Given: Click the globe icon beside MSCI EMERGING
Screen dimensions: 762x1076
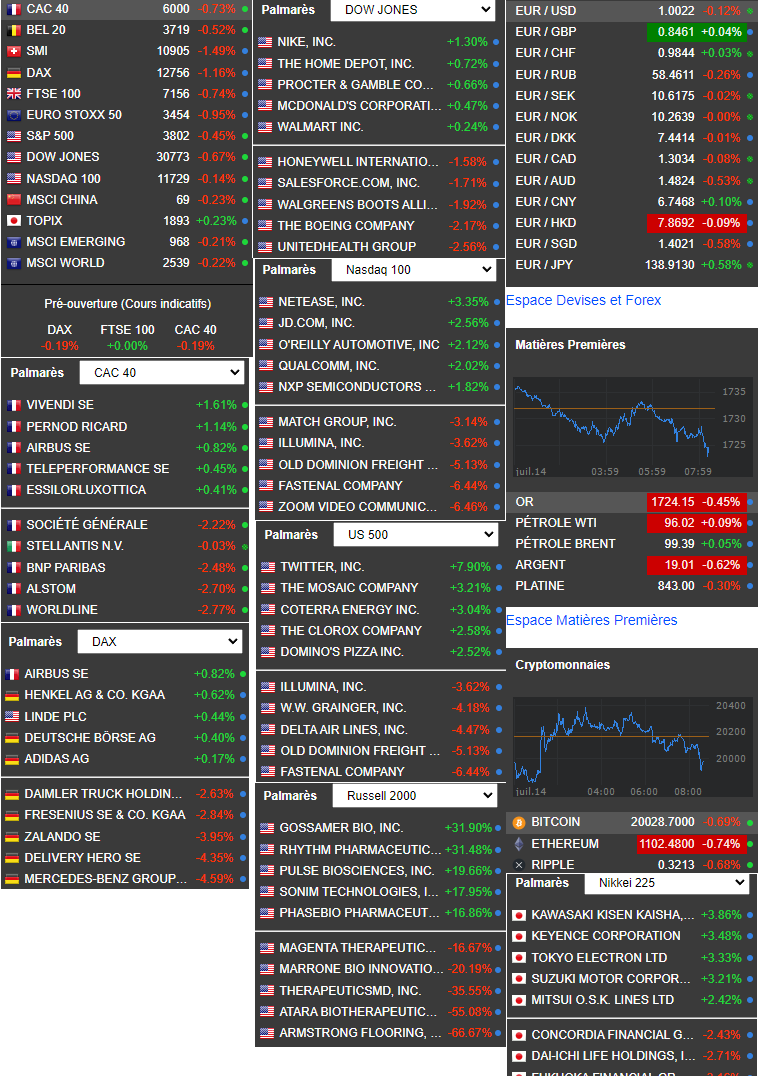Looking at the screenshot, I should [14, 242].
